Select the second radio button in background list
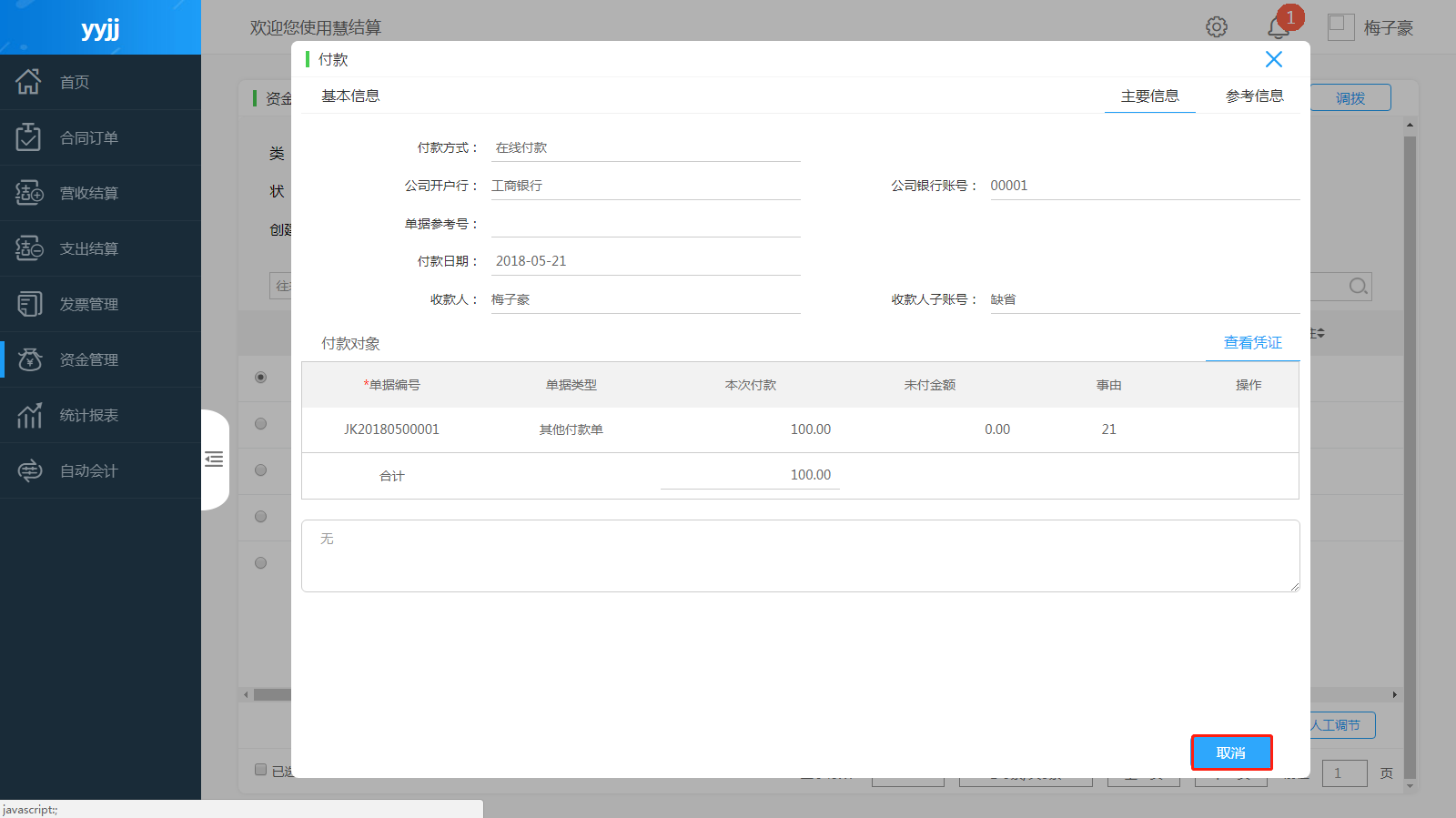This screenshot has width=1456, height=818. 261,423
